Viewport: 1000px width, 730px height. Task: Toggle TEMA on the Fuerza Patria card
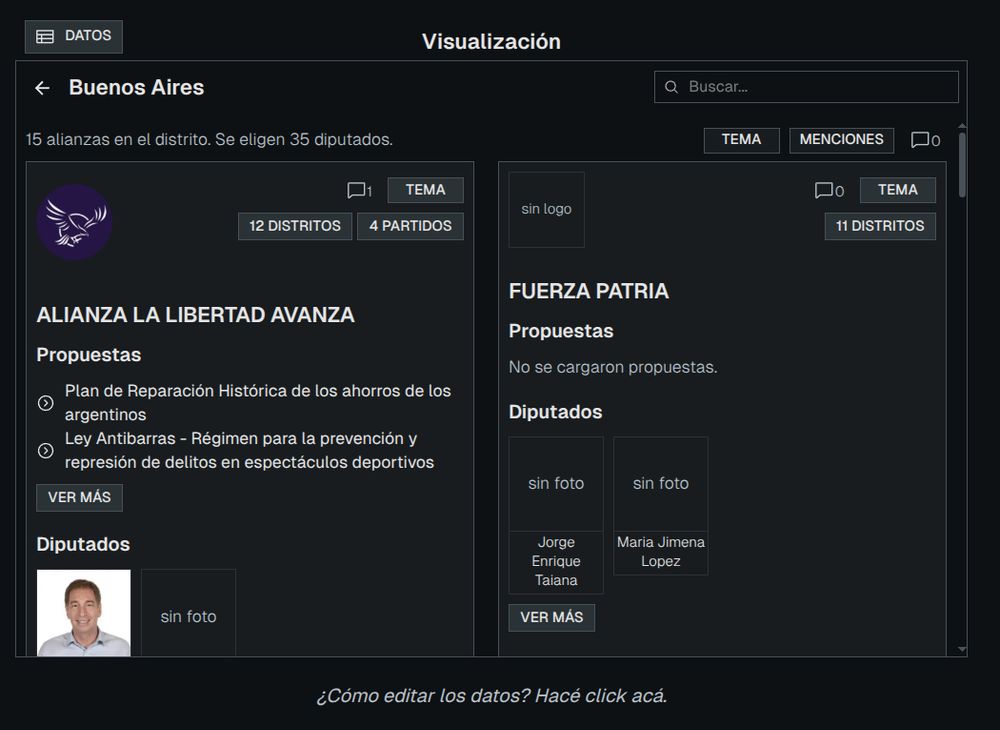897,189
